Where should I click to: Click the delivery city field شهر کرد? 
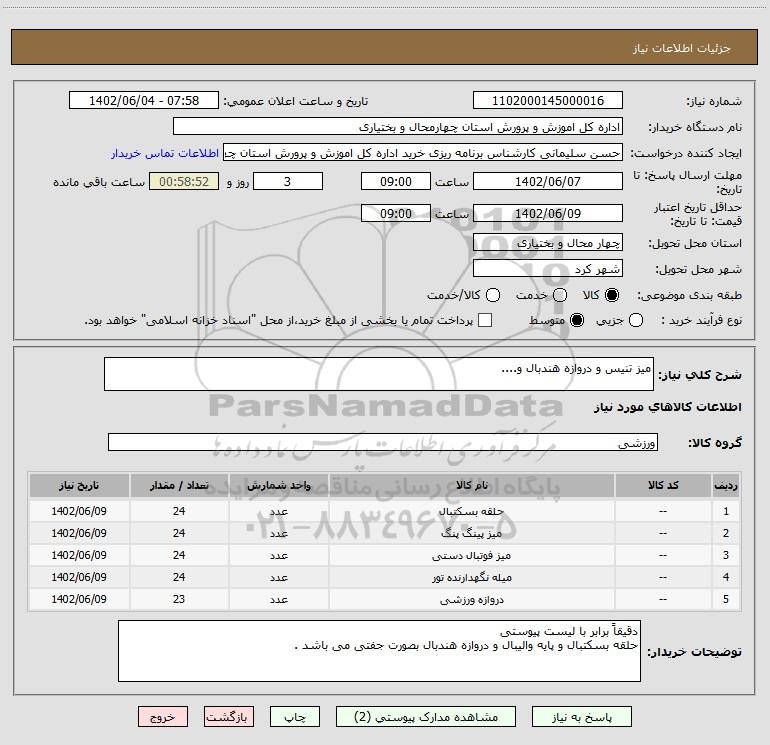(x=548, y=269)
